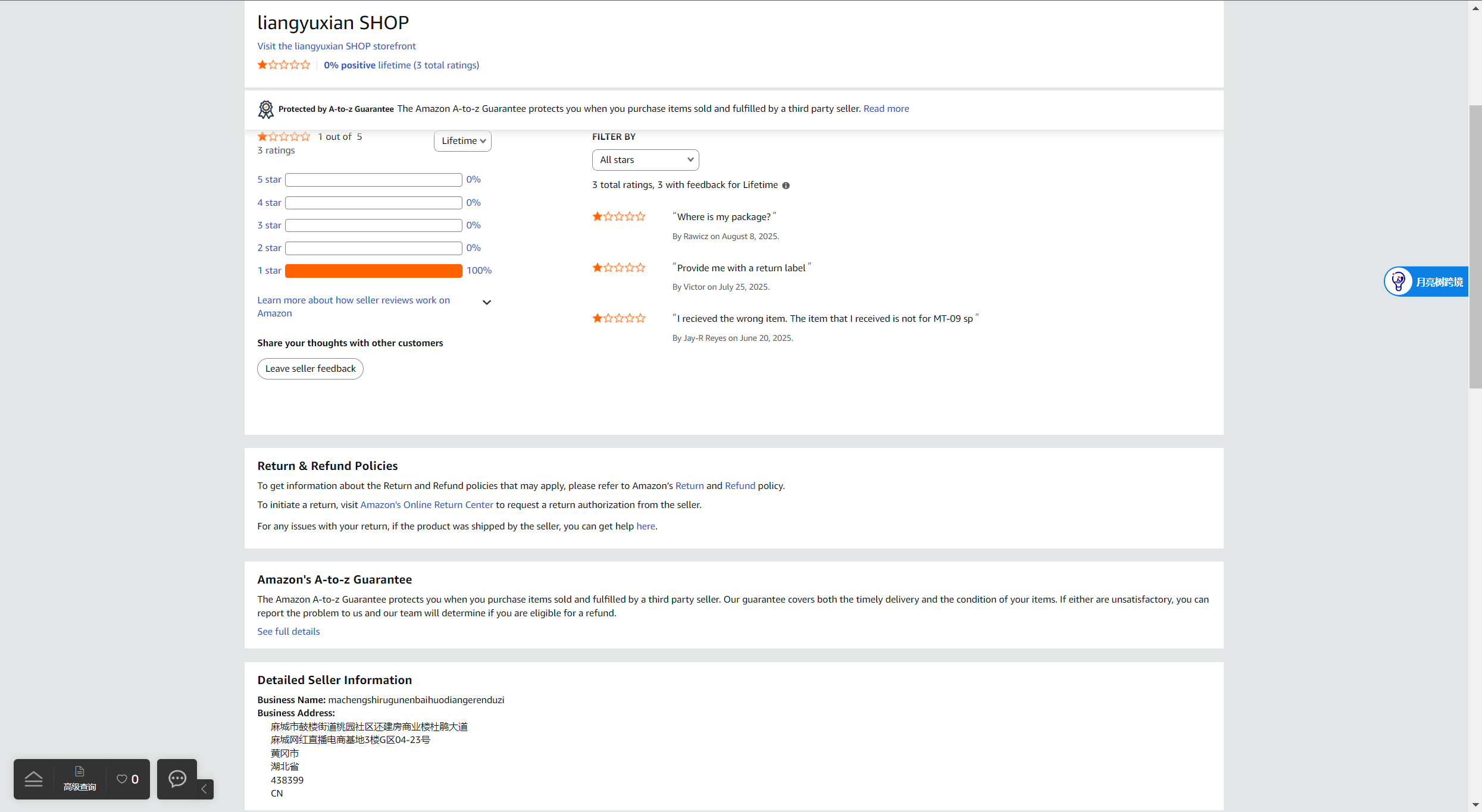The width and height of the screenshot is (1482, 812).
Task: Click the page vertical scrollbar thumb
Action: pos(1475,247)
